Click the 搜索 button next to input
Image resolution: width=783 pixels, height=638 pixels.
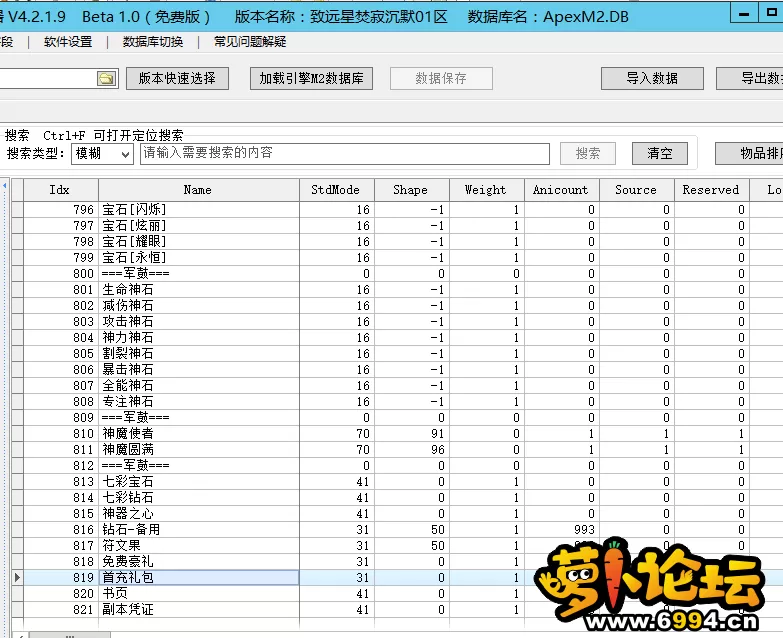coord(588,153)
